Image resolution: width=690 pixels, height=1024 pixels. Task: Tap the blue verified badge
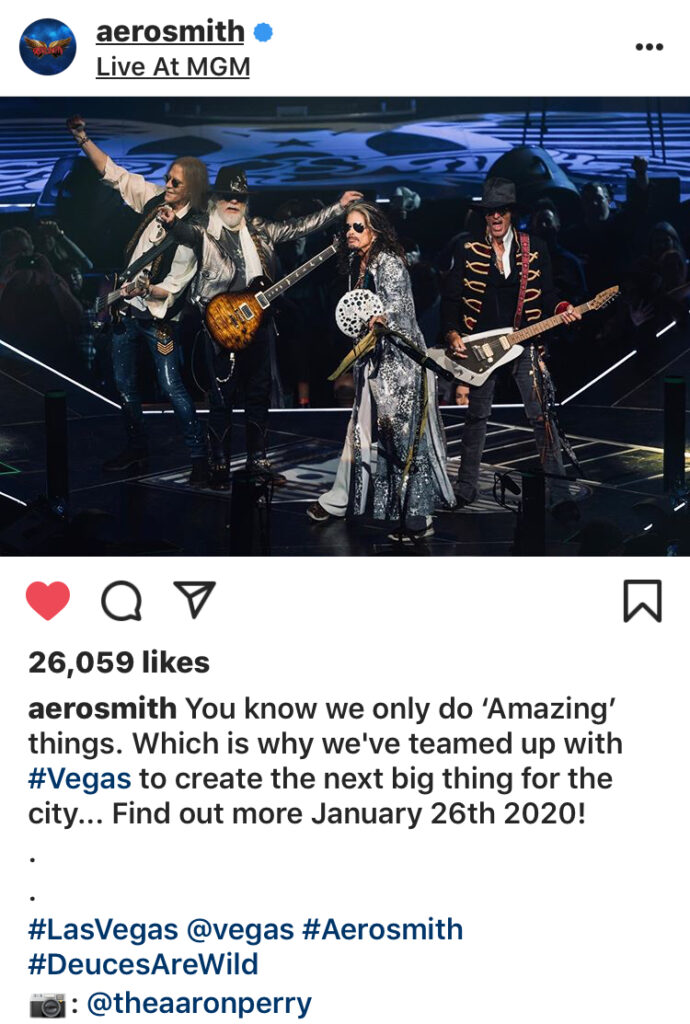[x=263, y=31]
